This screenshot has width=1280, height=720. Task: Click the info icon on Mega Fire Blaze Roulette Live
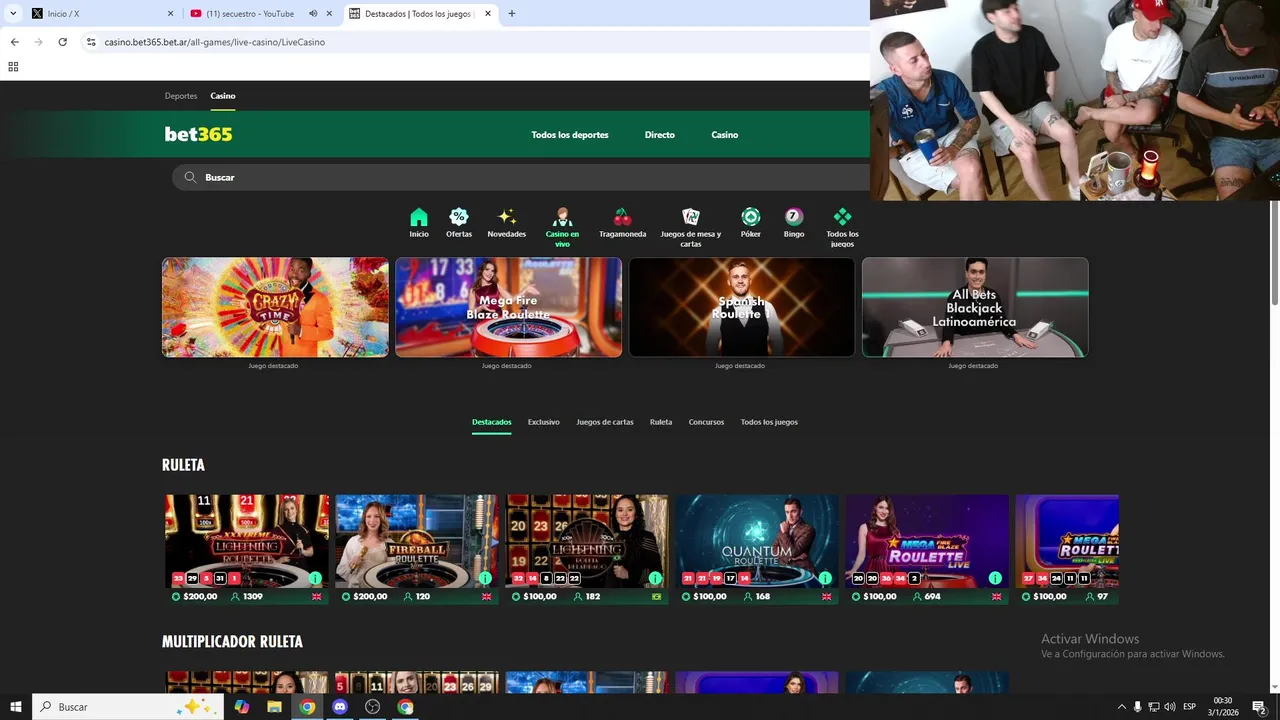pos(995,578)
